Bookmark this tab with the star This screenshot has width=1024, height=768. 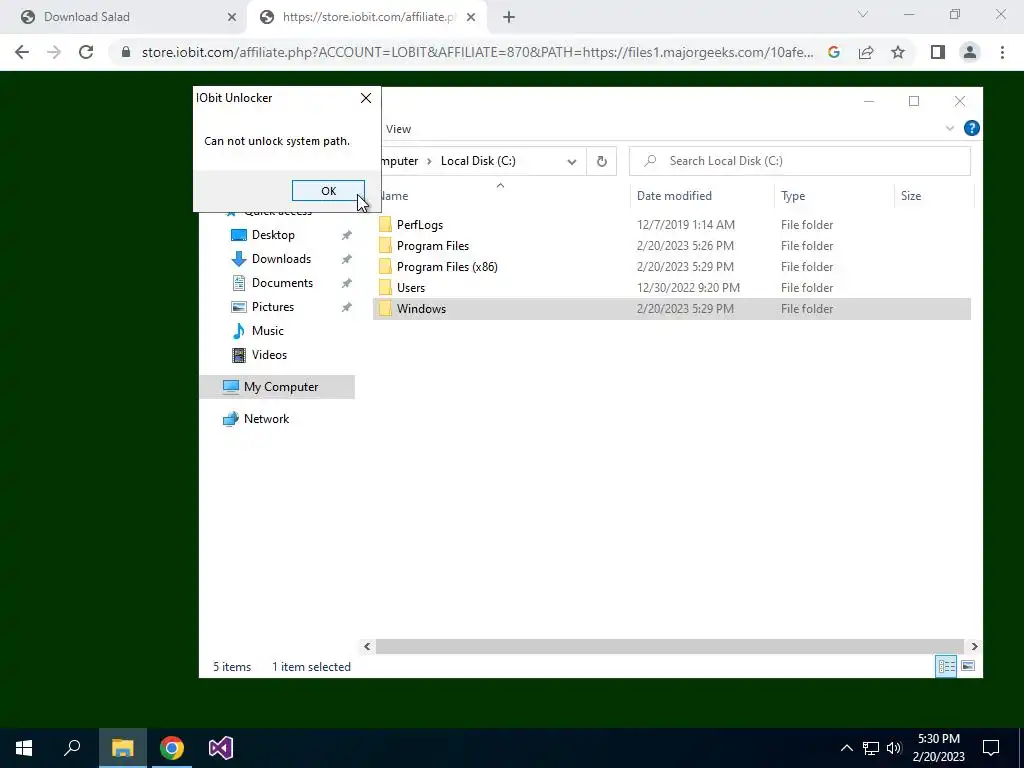[898, 52]
